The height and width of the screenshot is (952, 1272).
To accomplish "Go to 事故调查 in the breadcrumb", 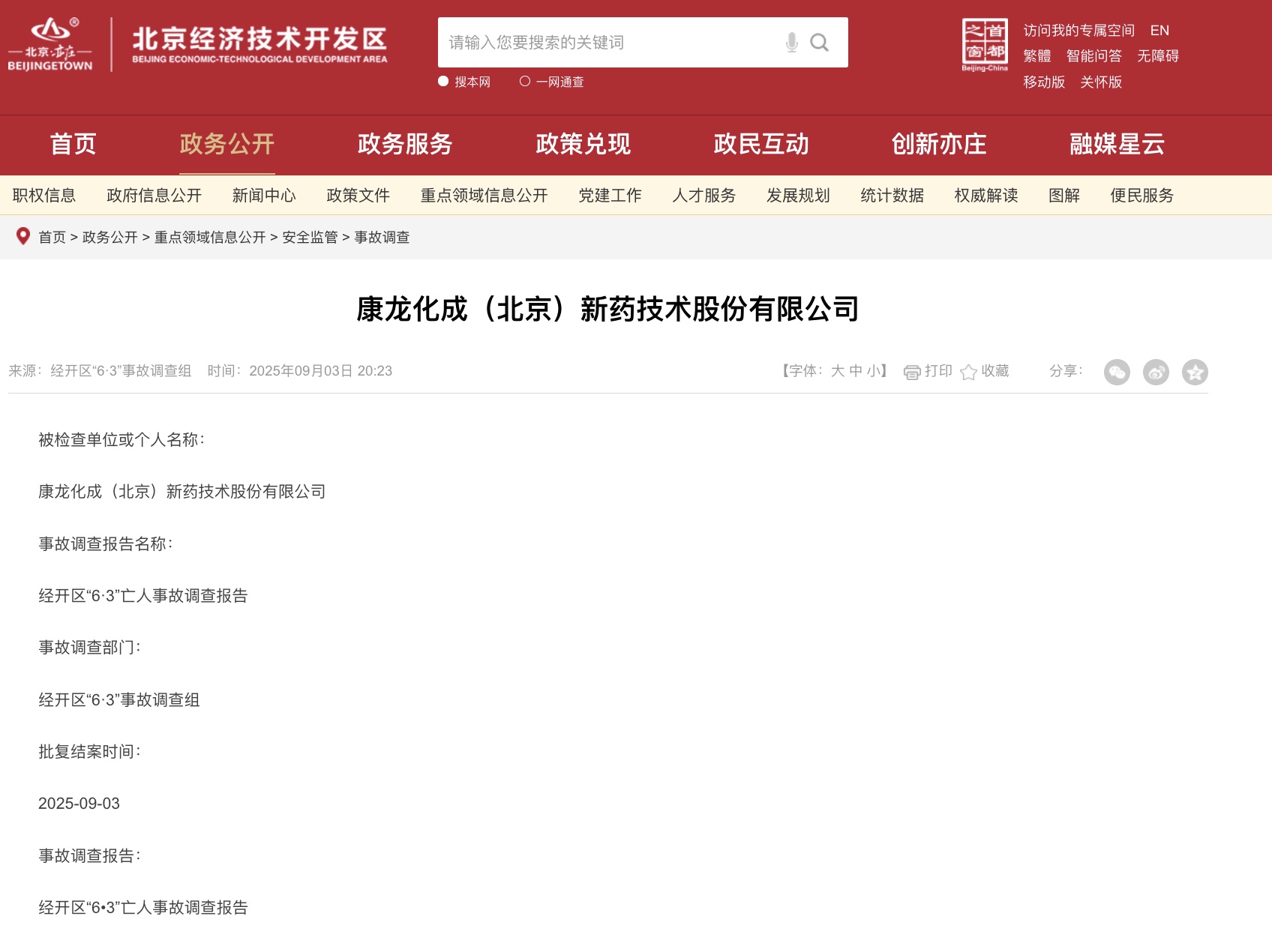I will point(382,238).
